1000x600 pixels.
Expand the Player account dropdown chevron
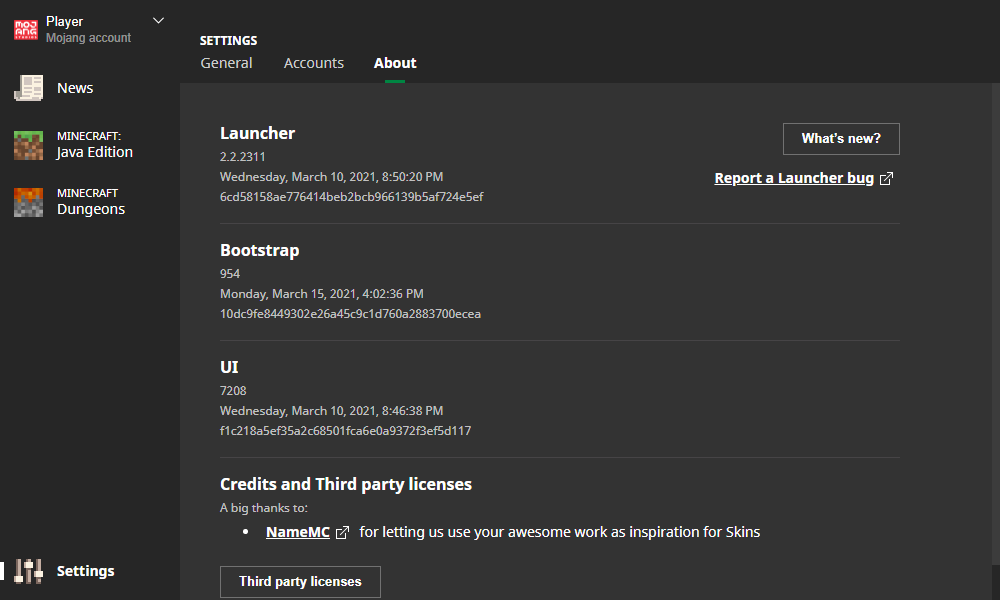click(x=158, y=20)
